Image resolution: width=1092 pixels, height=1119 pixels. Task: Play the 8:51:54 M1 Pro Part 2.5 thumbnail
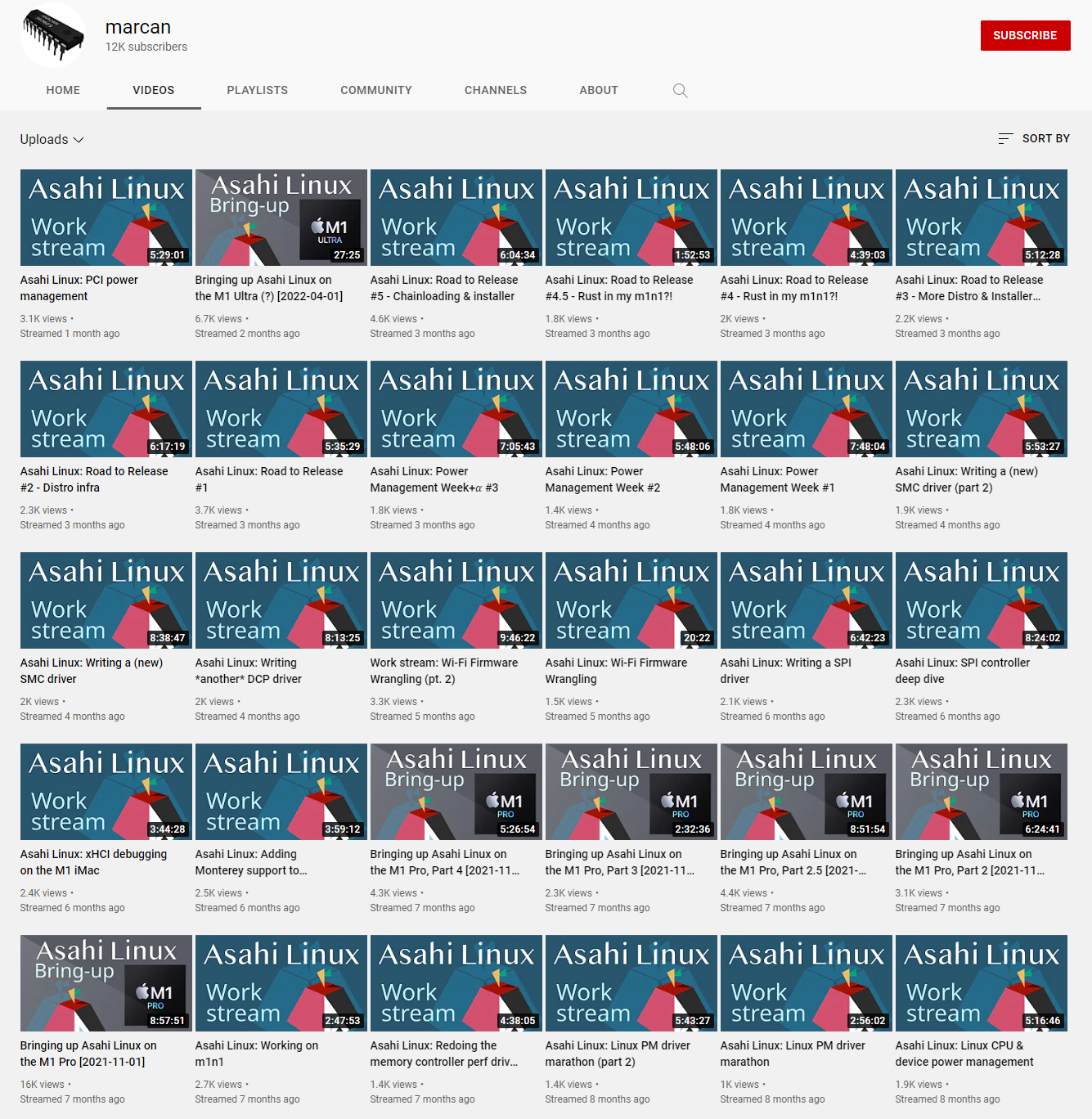click(x=807, y=792)
